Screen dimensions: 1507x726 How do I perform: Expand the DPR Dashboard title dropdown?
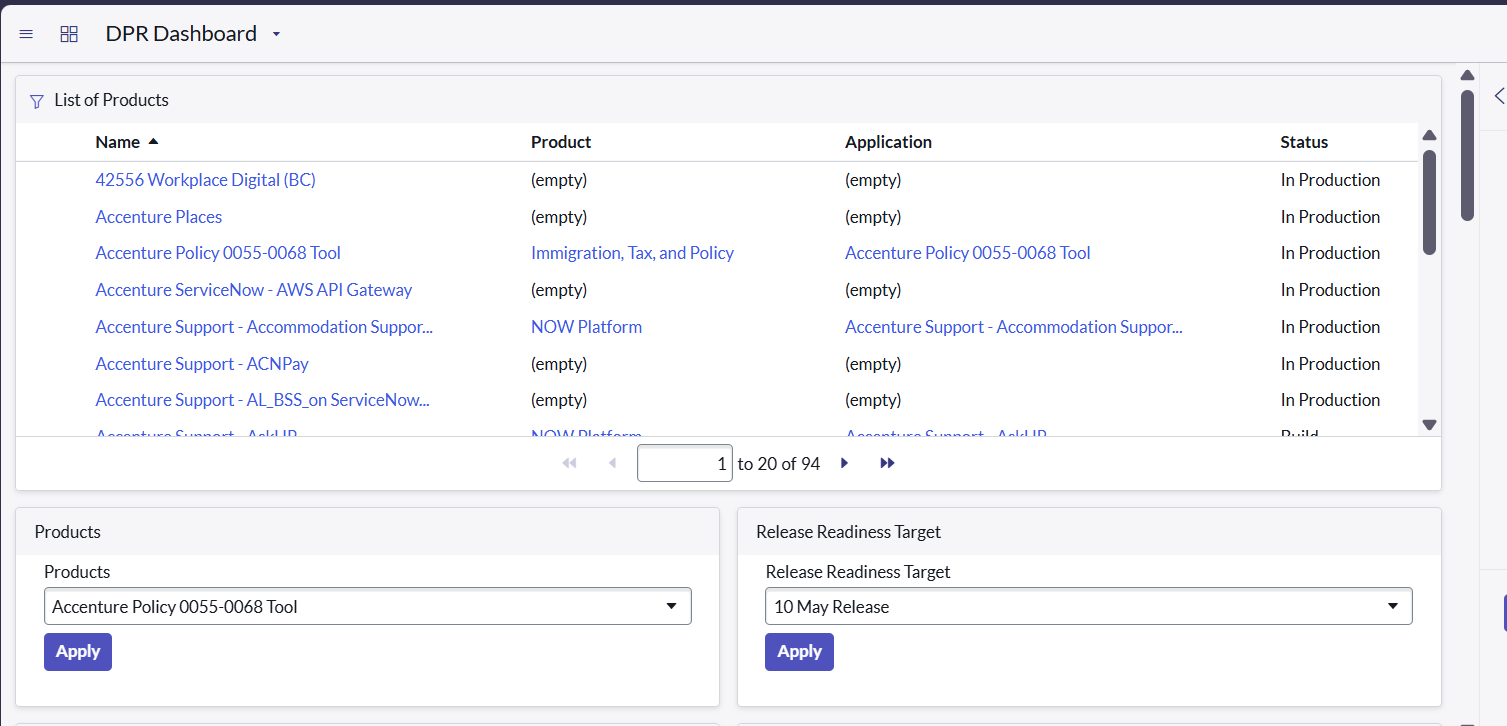point(277,34)
